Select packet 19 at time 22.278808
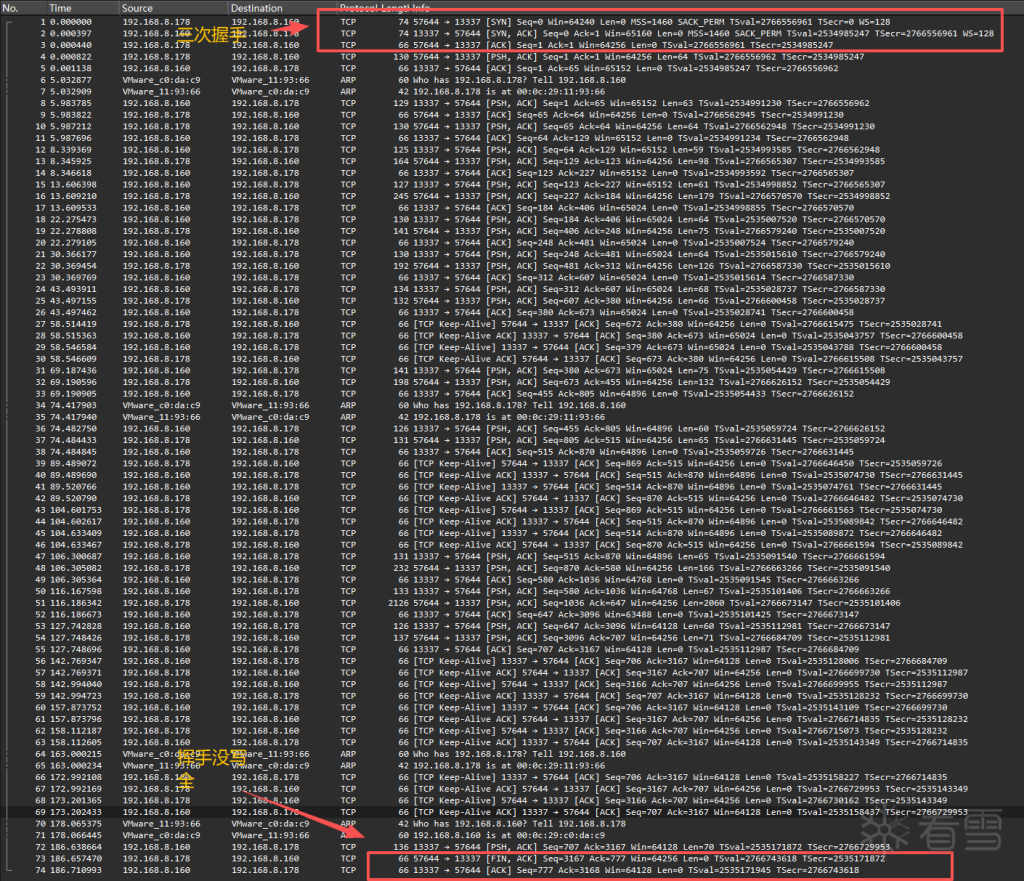The height and width of the screenshot is (881, 1024). (x=512, y=231)
